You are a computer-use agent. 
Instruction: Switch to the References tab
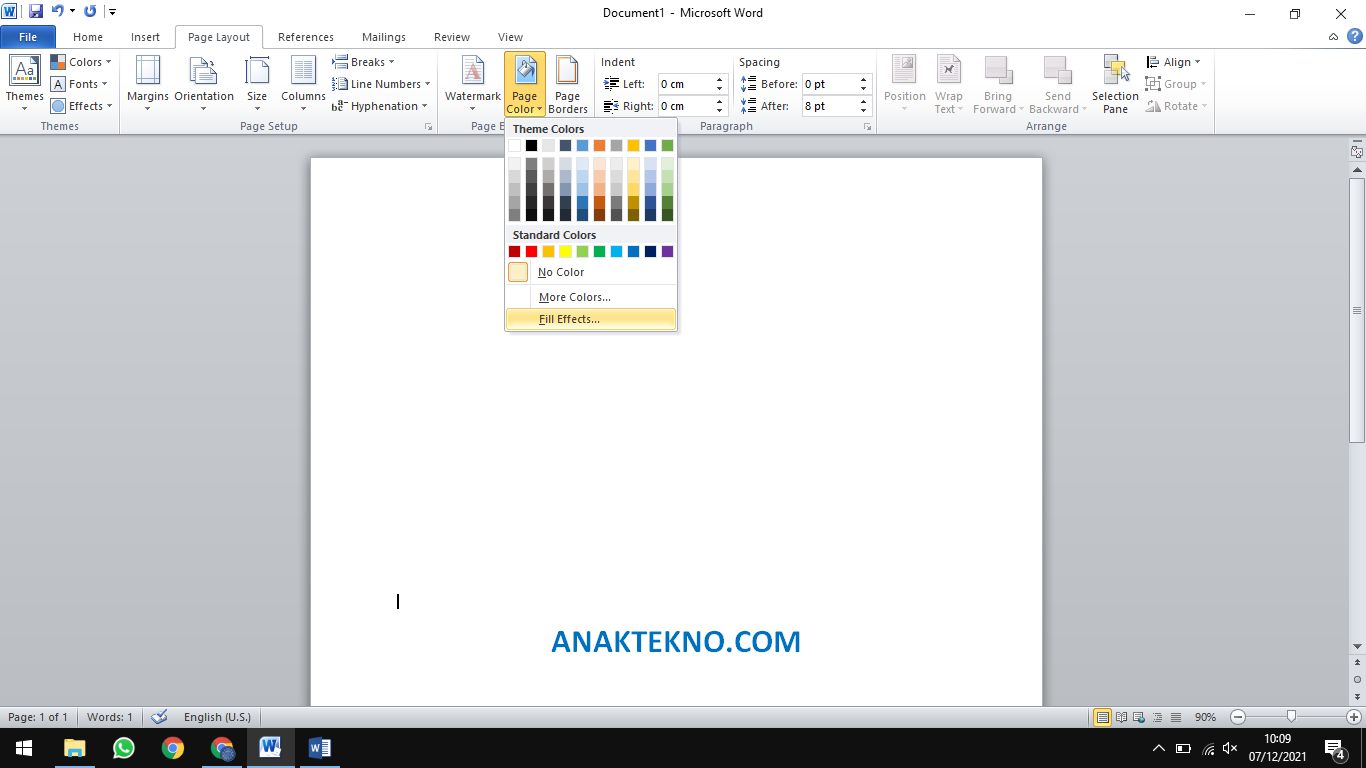click(x=306, y=37)
